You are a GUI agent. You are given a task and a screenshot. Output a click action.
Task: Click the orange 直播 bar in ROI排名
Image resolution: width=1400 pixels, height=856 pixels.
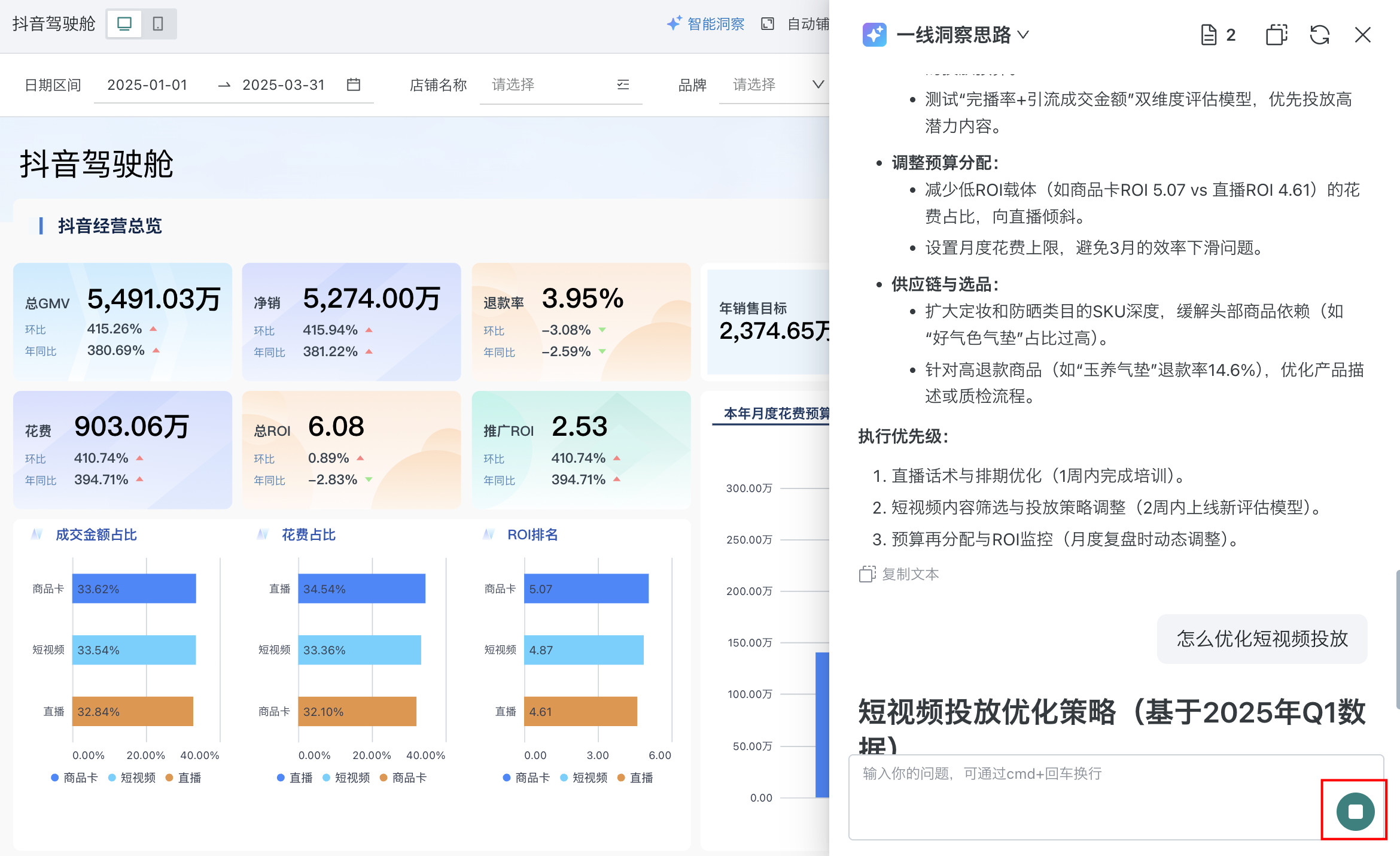click(x=580, y=711)
